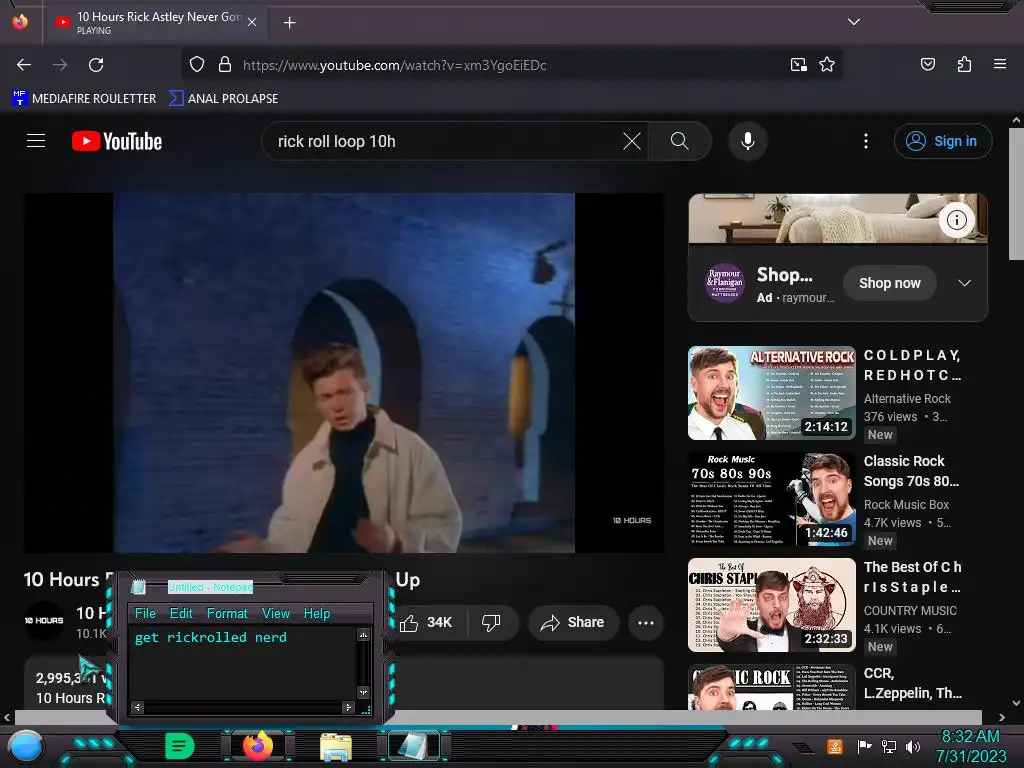Click the Sign in button
The width and height of the screenshot is (1024, 768).
(x=942, y=141)
